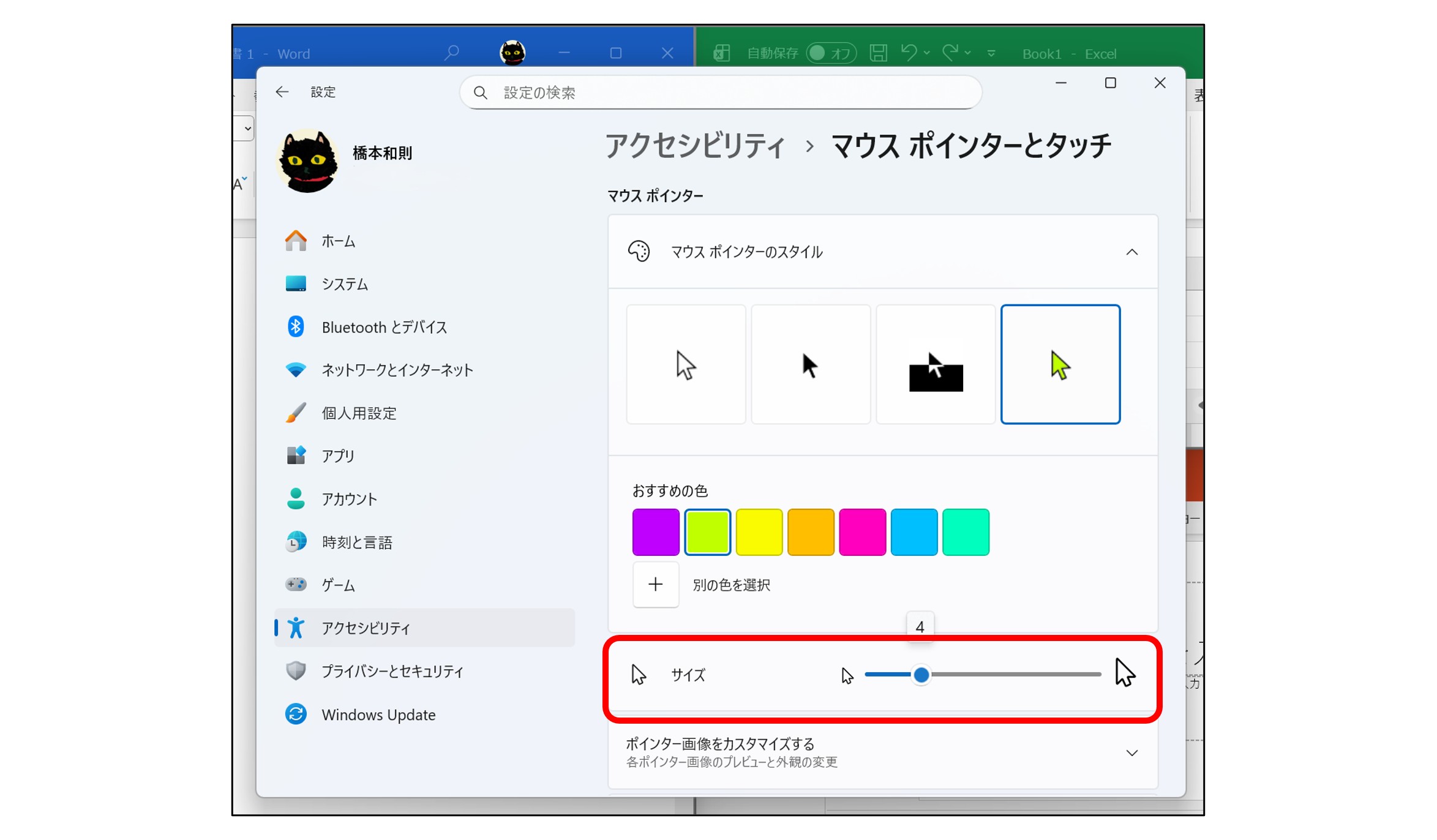The image size is (1437, 840).
Task: Select the white mouse pointer style
Action: pos(686,364)
